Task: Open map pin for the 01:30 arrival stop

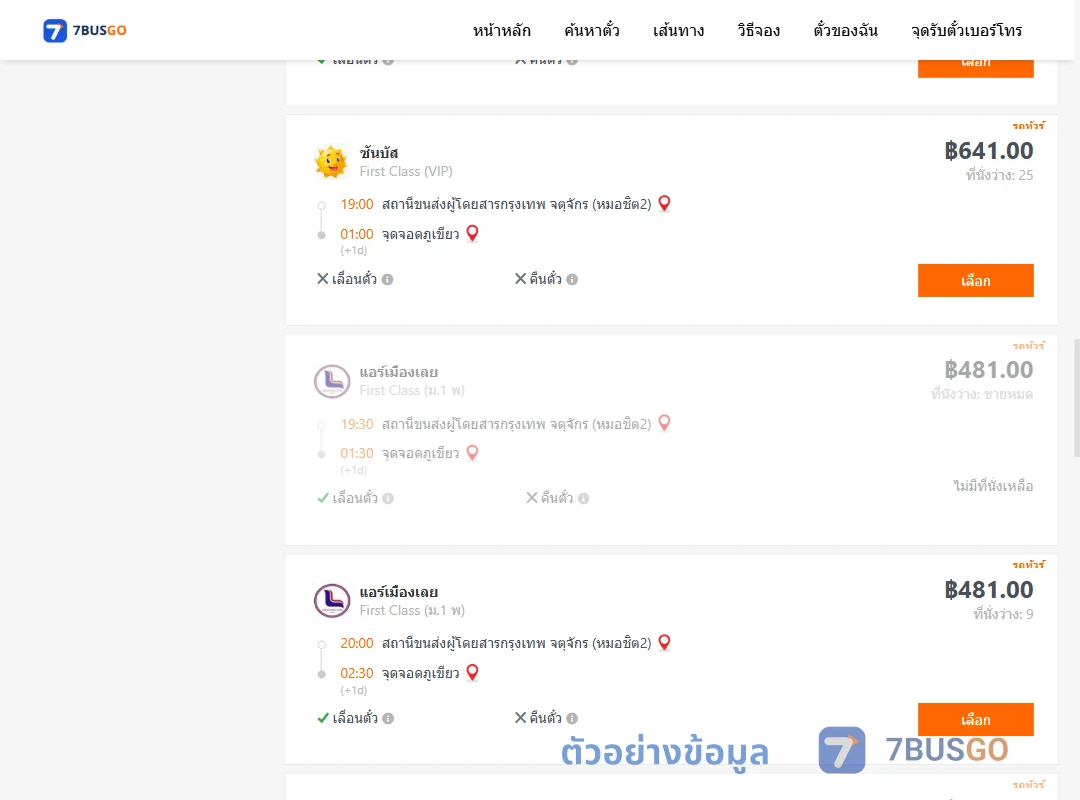Action: coord(472,453)
